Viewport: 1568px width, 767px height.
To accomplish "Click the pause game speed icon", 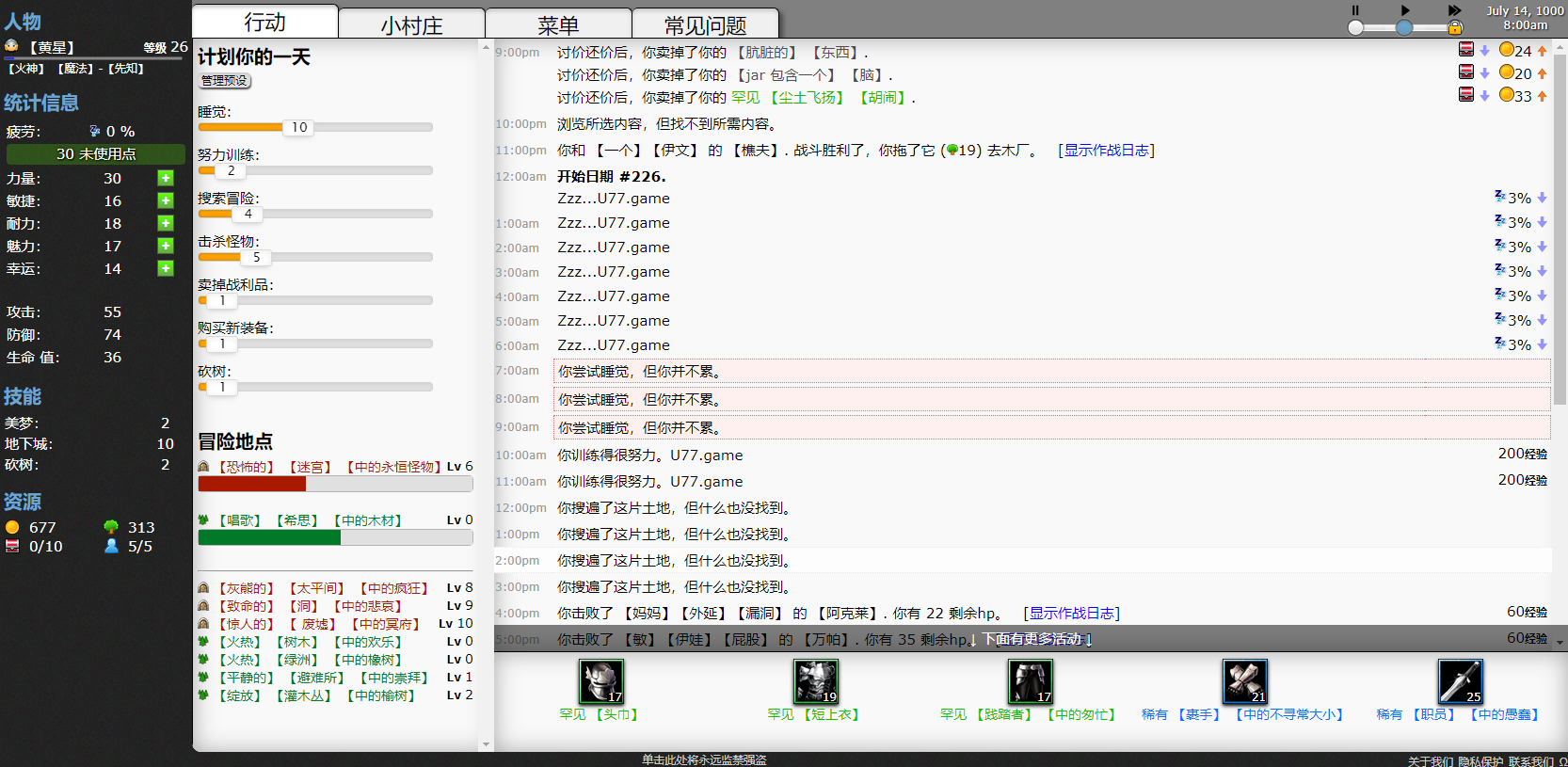I will (1355, 10).
